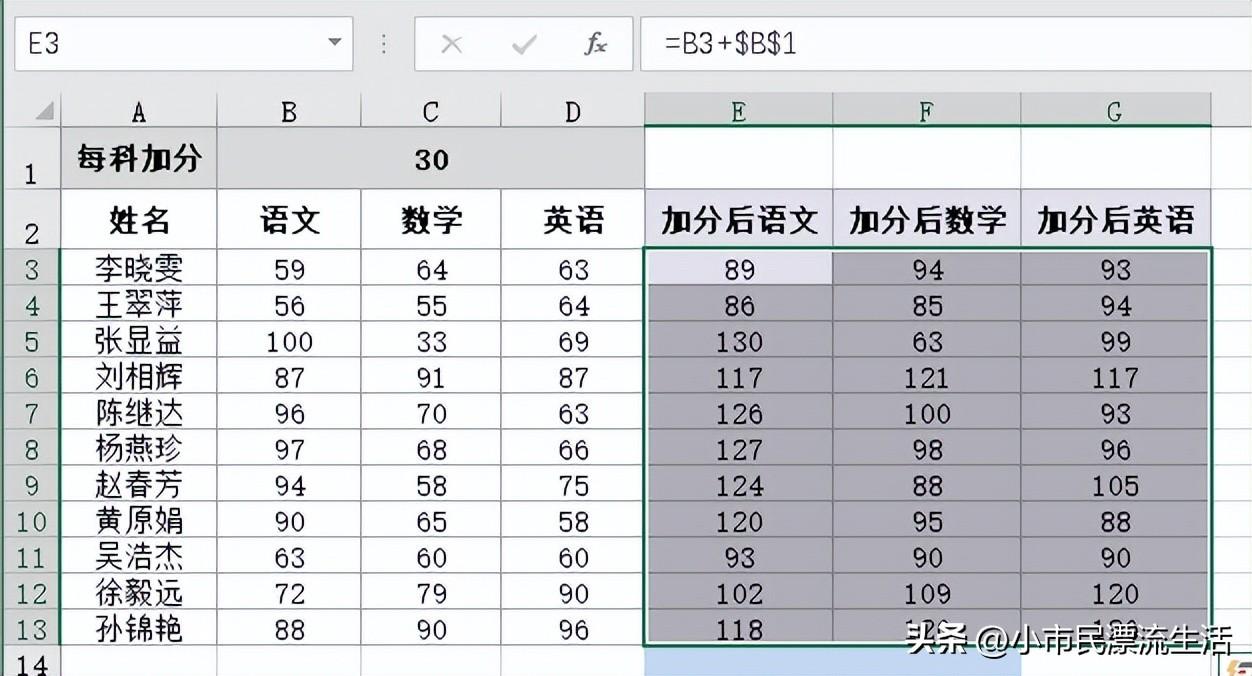Click 张显益's 语文 score 100
Viewport: 1252px width, 676px height.
point(289,341)
